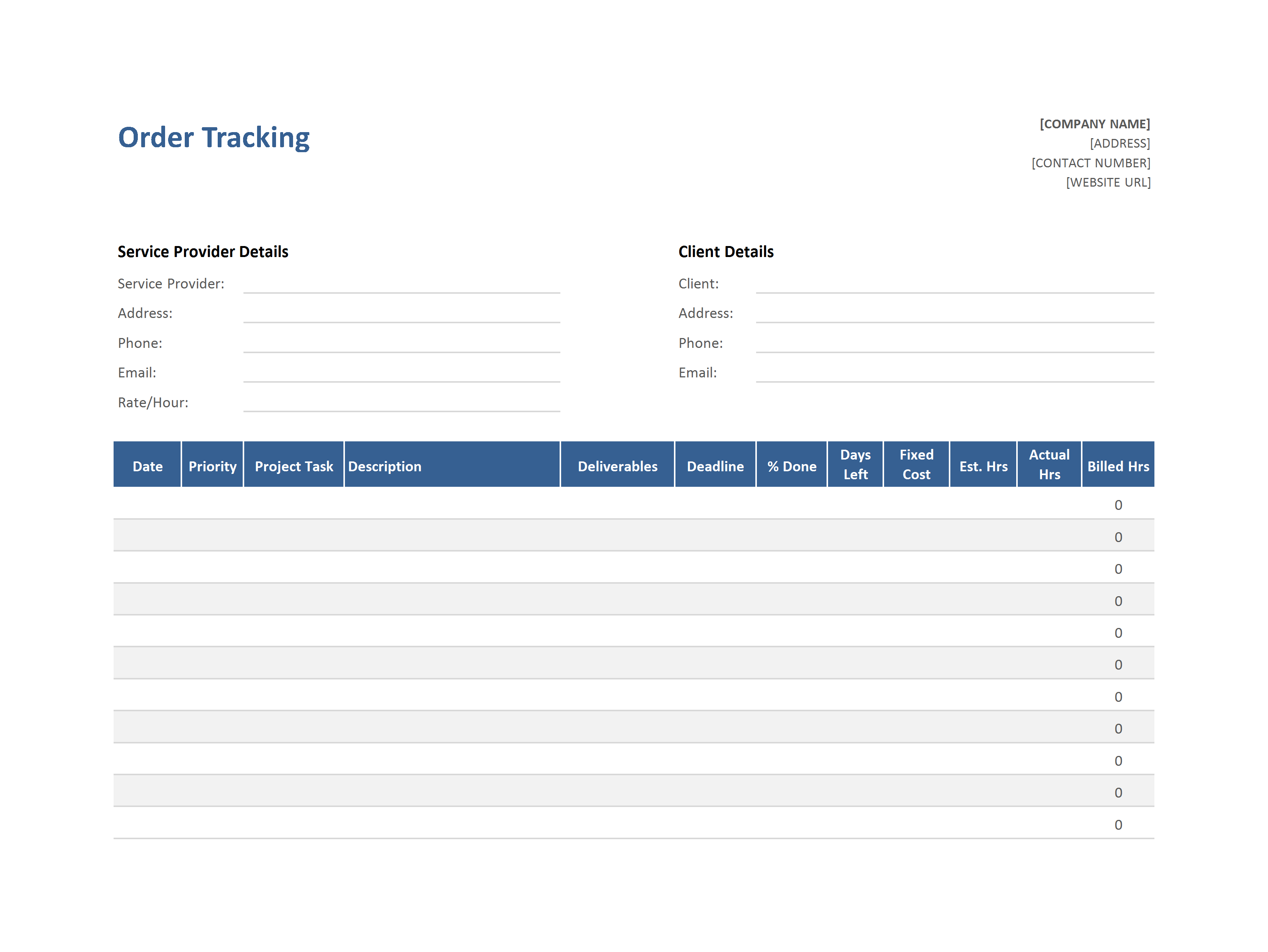The image size is (1268, 952).
Task: Click the Order Tracking title
Action: 214,137
